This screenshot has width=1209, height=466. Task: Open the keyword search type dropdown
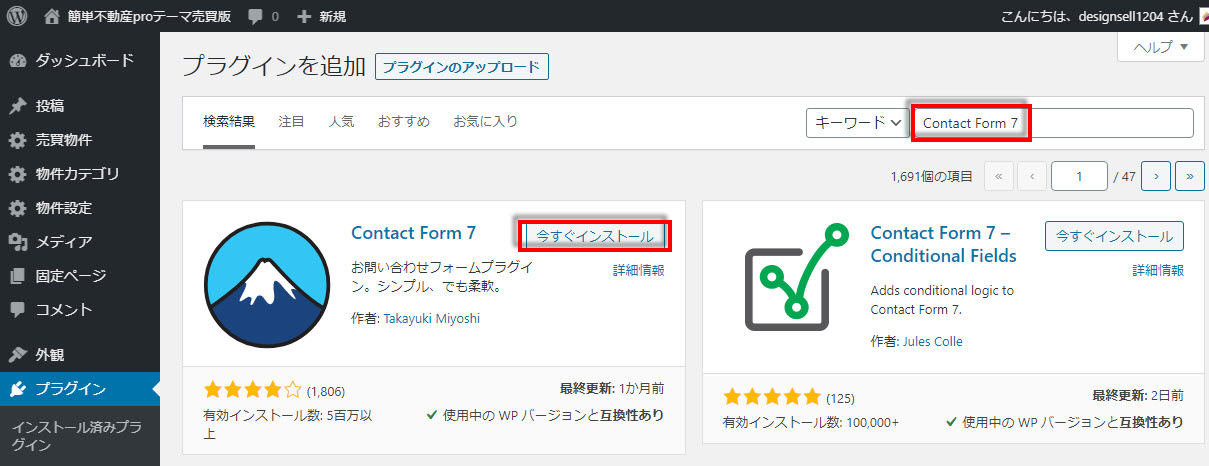click(x=856, y=122)
